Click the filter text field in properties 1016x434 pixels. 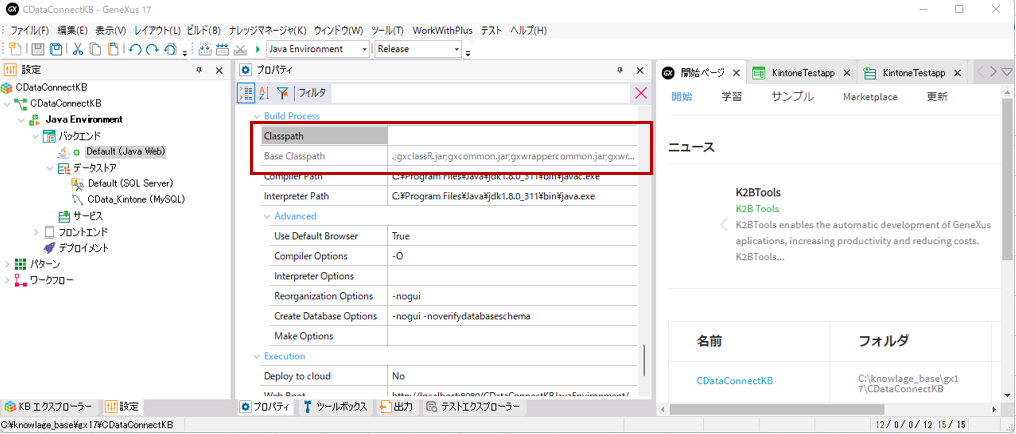point(480,93)
